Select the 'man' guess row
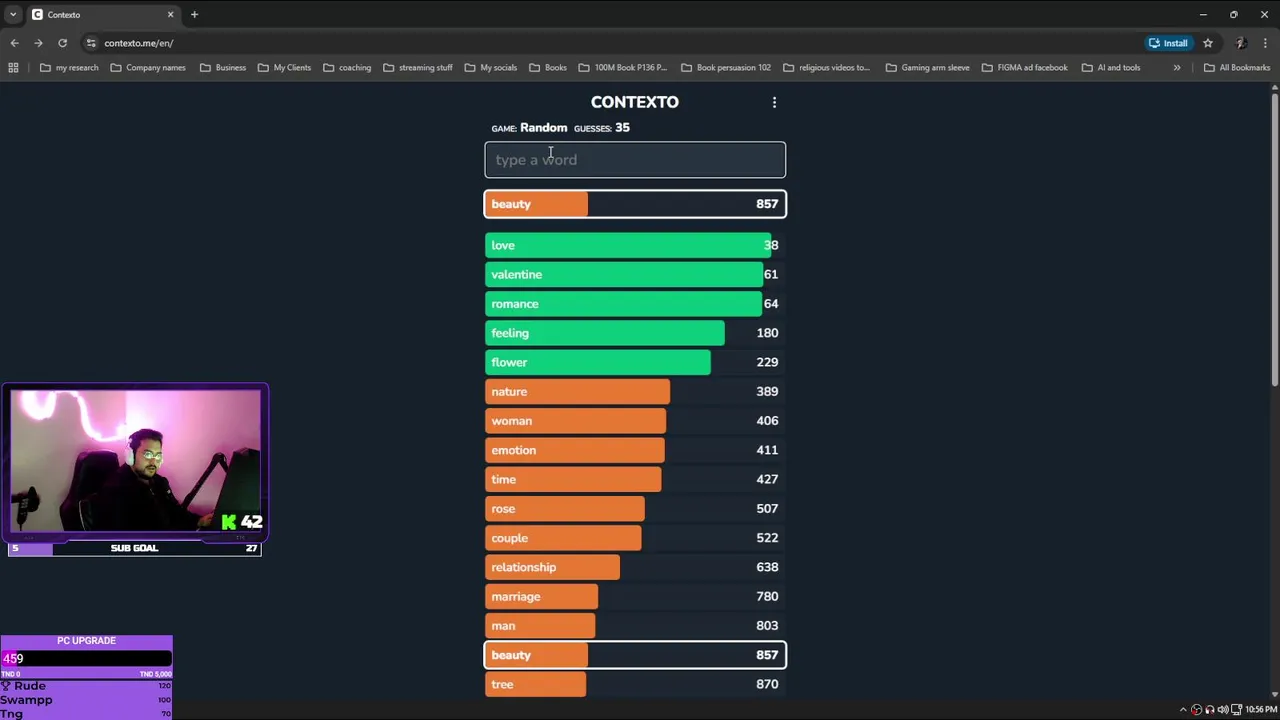1280x720 pixels. pos(635,626)
